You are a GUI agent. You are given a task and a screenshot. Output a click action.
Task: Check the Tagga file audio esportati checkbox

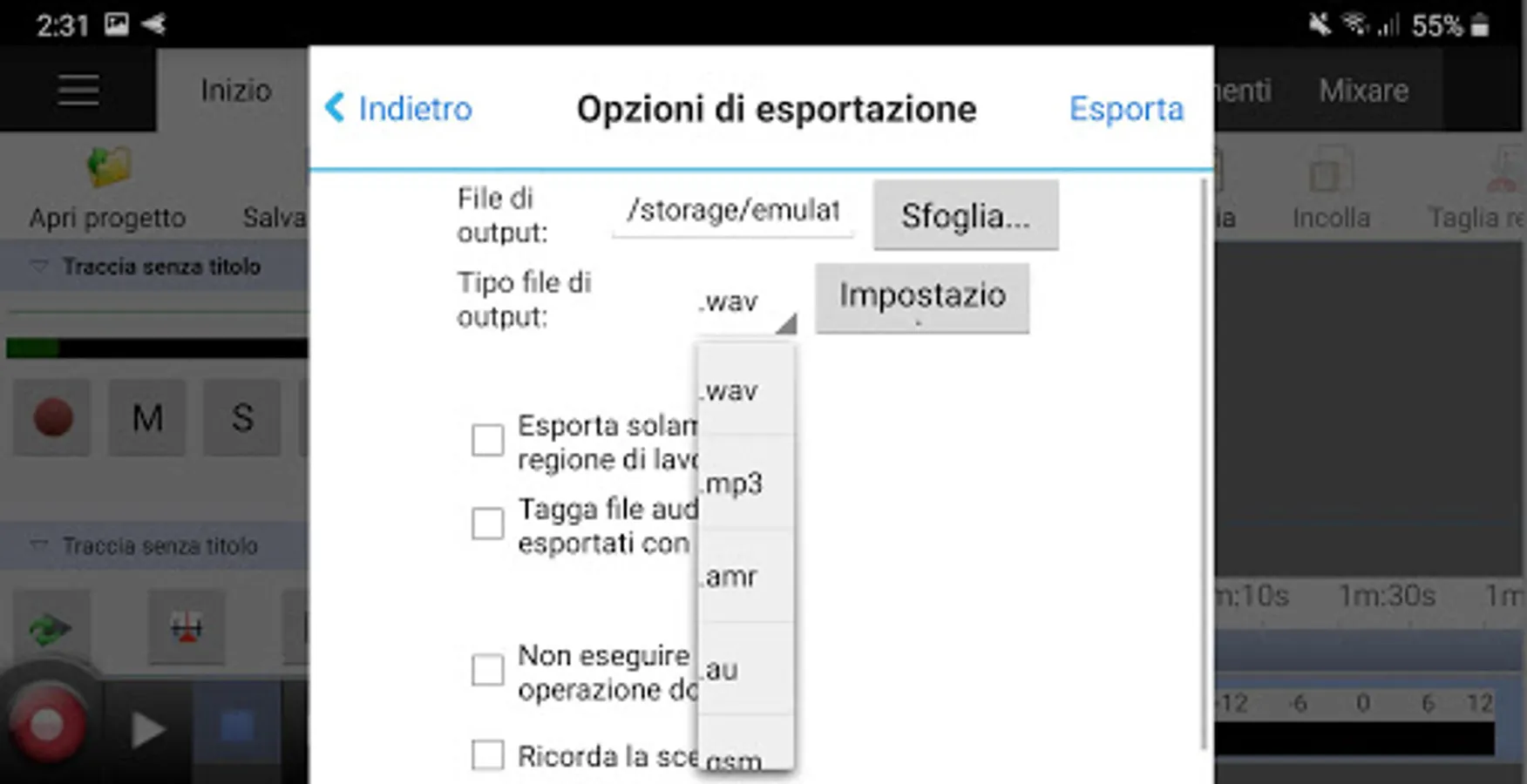(487, 524)
